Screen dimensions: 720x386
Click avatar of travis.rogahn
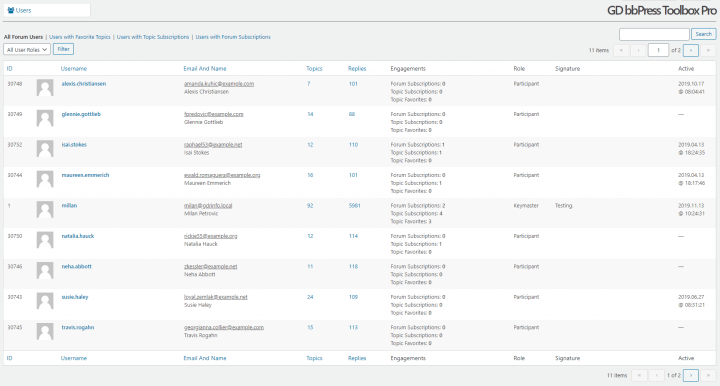click(45, 331)
